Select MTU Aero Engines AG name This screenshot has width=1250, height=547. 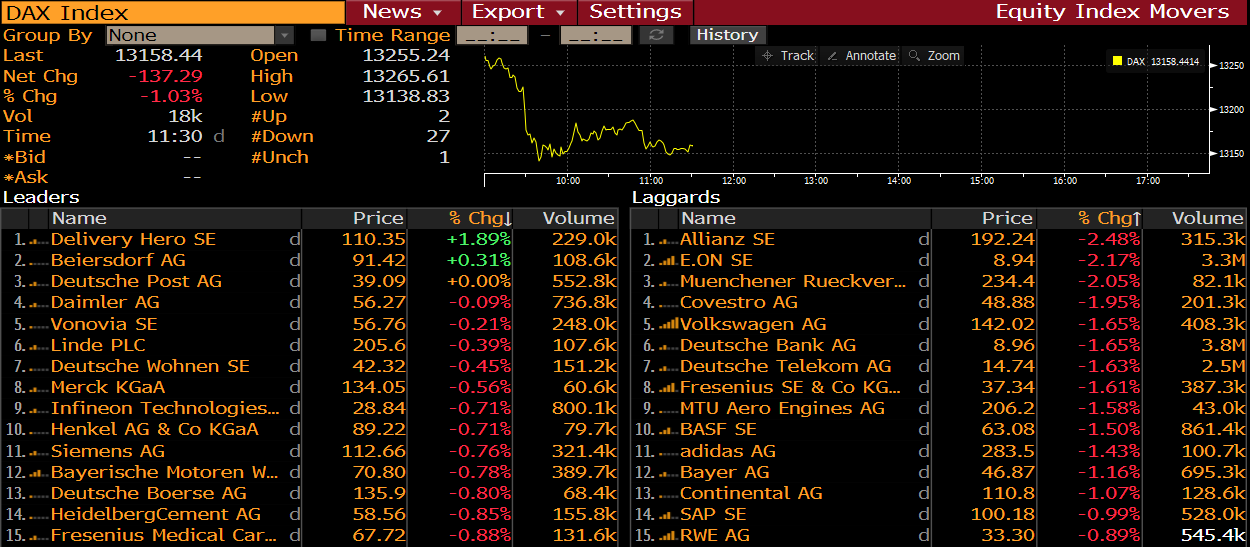782,409
